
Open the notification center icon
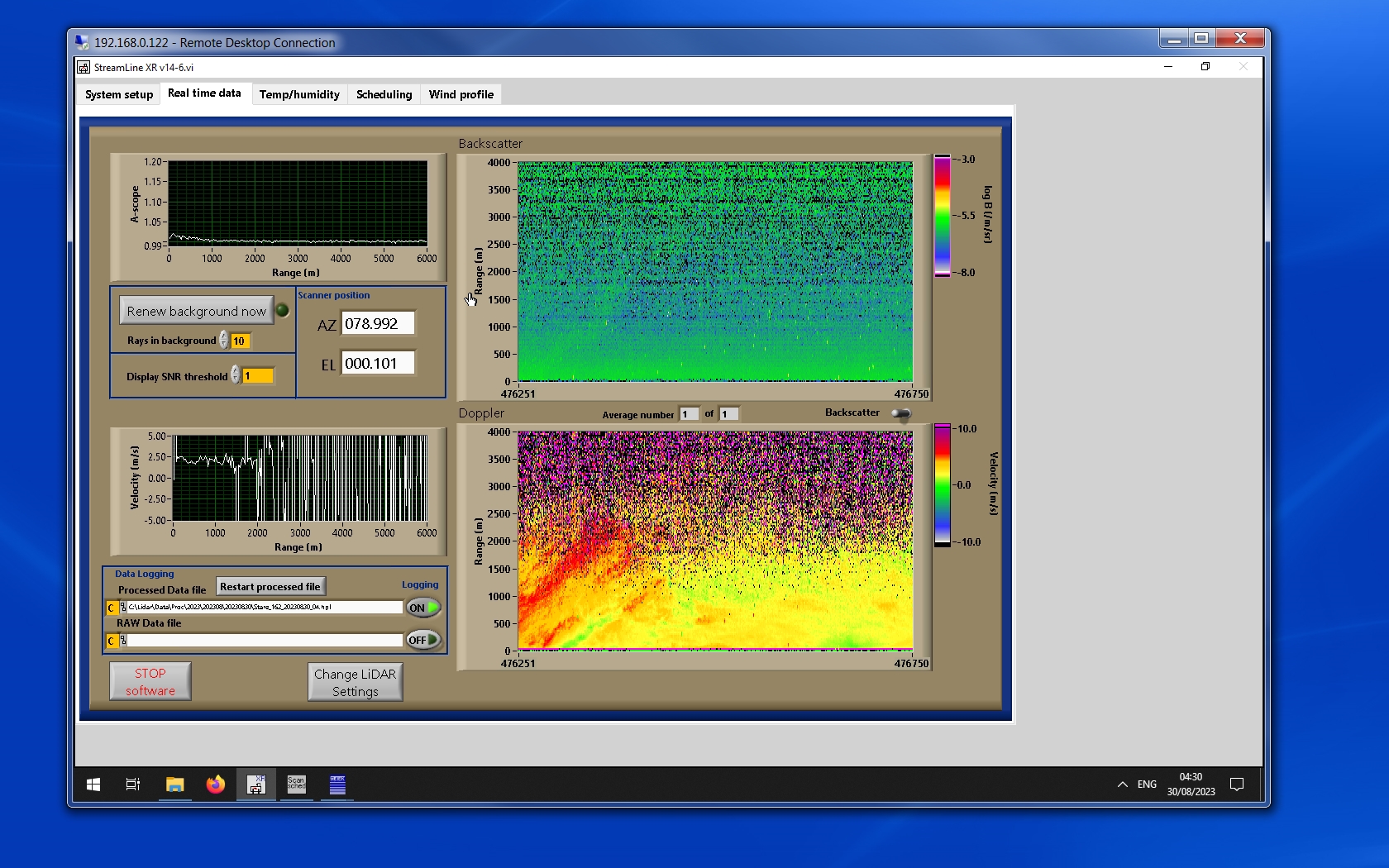pyautogui.click(x=1237, y=785)
